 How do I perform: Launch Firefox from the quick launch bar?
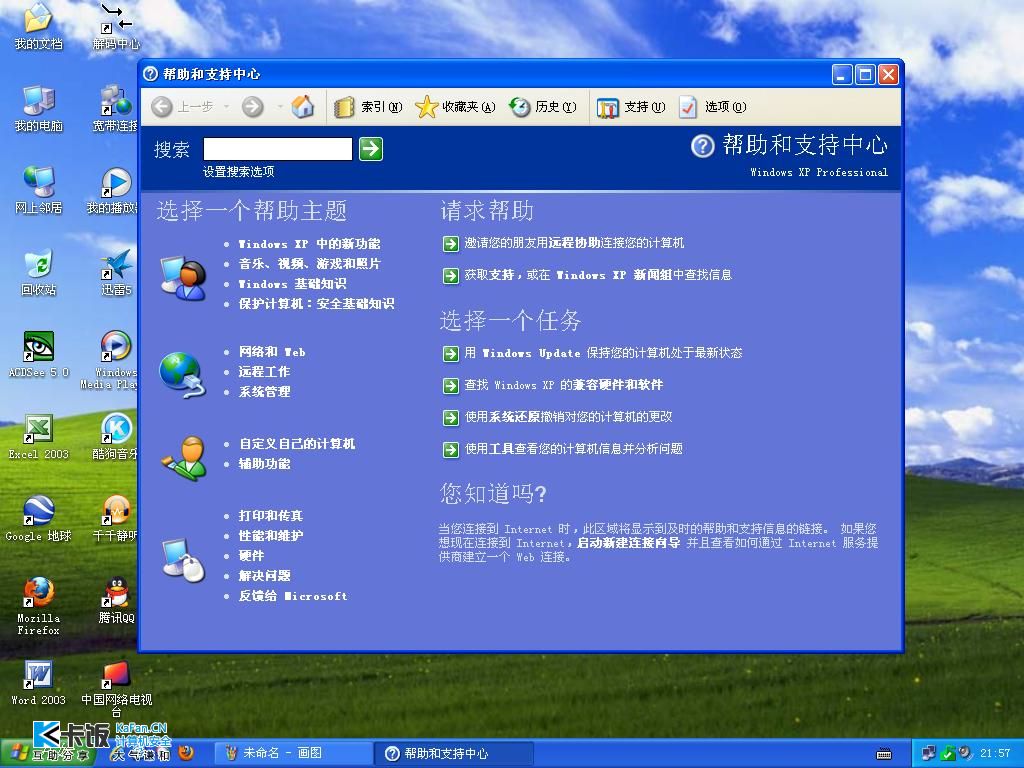186,753
